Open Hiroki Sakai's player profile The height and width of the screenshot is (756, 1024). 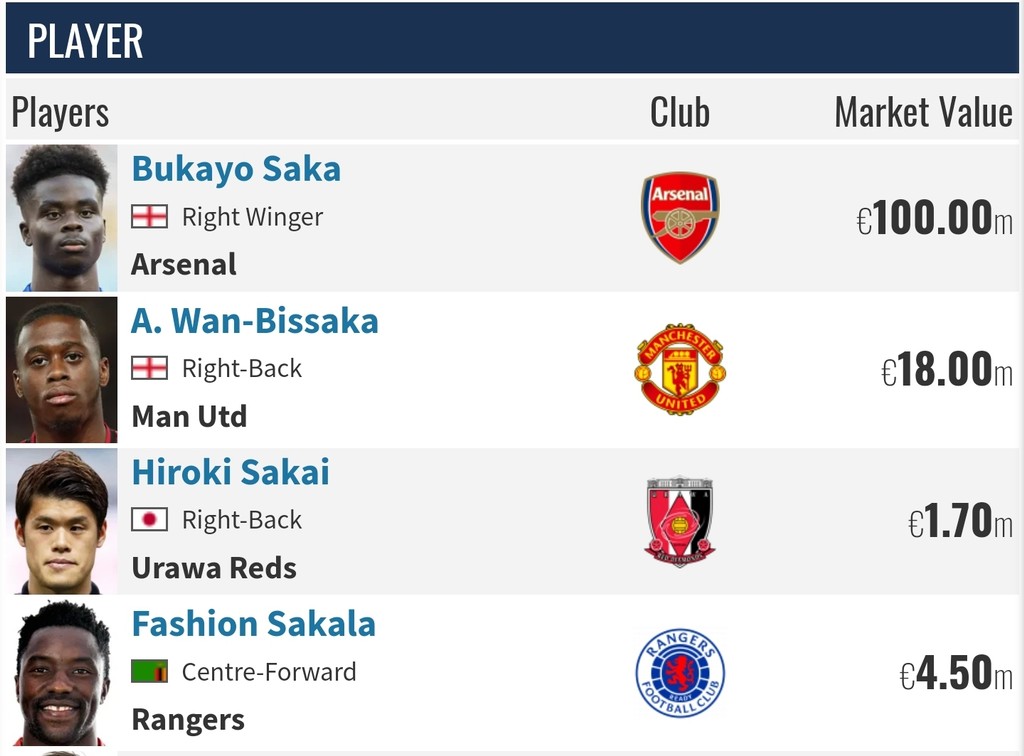point(230,473)
